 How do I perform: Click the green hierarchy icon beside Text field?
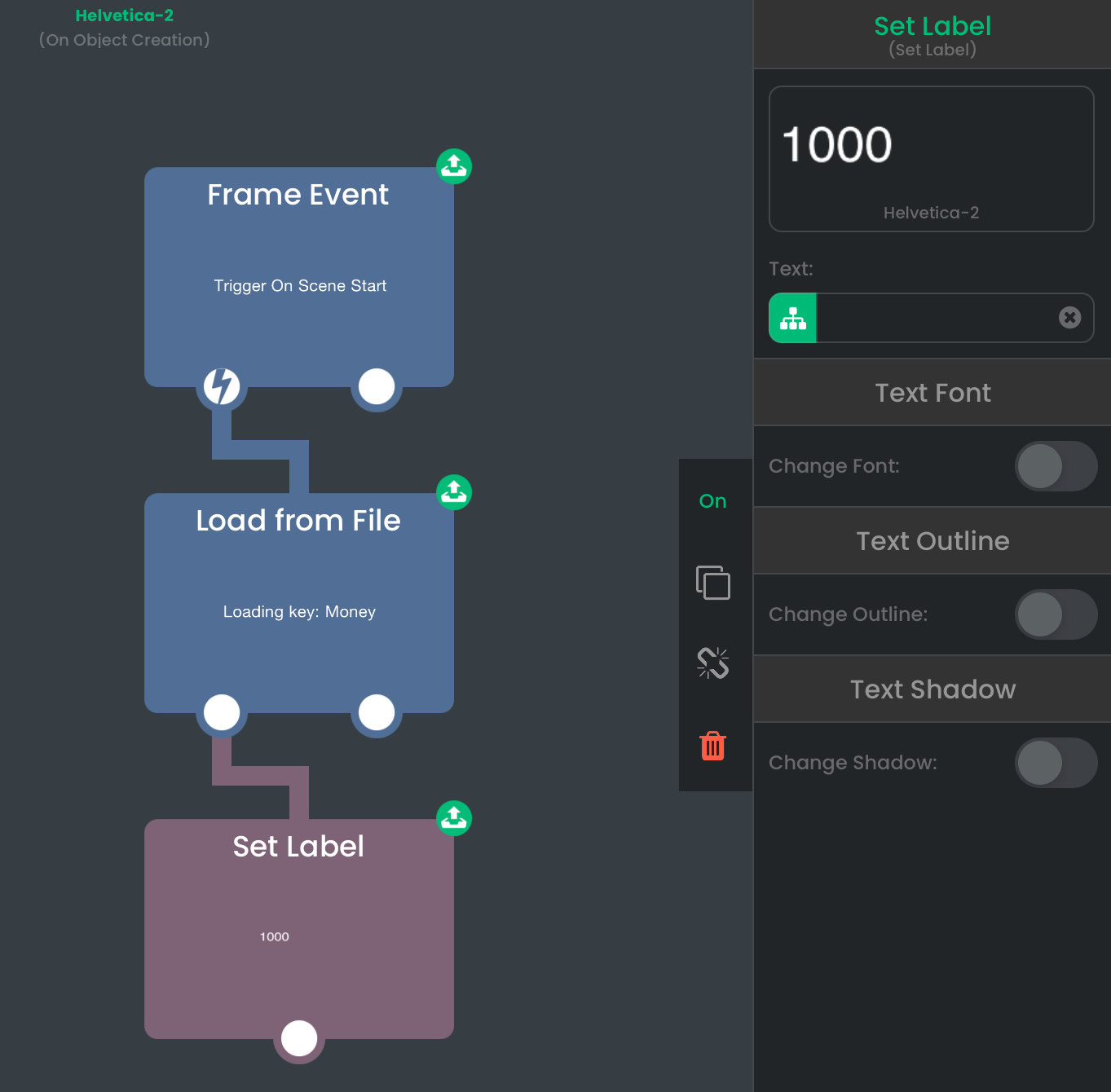tap(793, 318)
